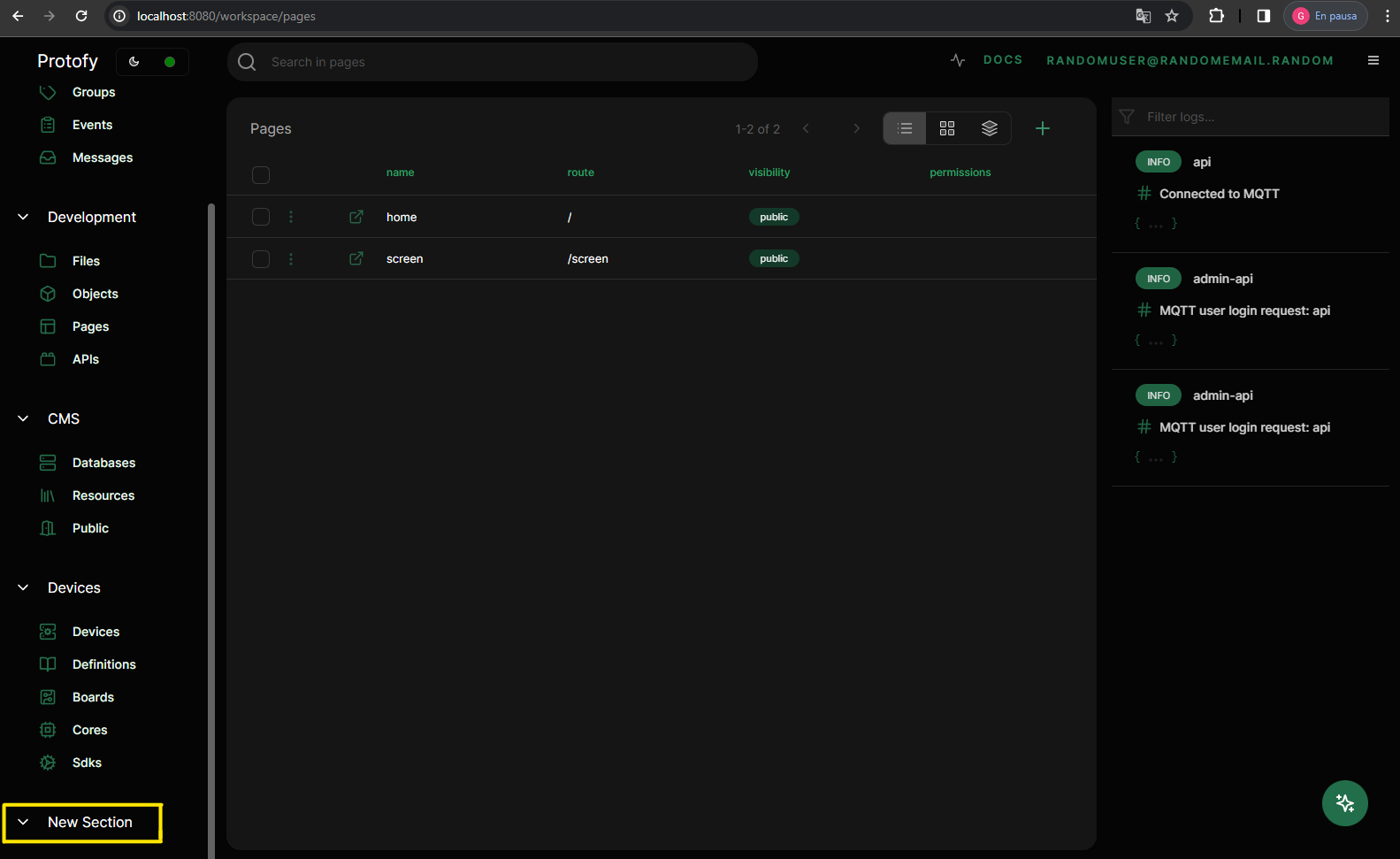Click the Boards sidebar icon
Image resolution: width=1400 pixels, height=859 pixels.
[x=48, y=697]
